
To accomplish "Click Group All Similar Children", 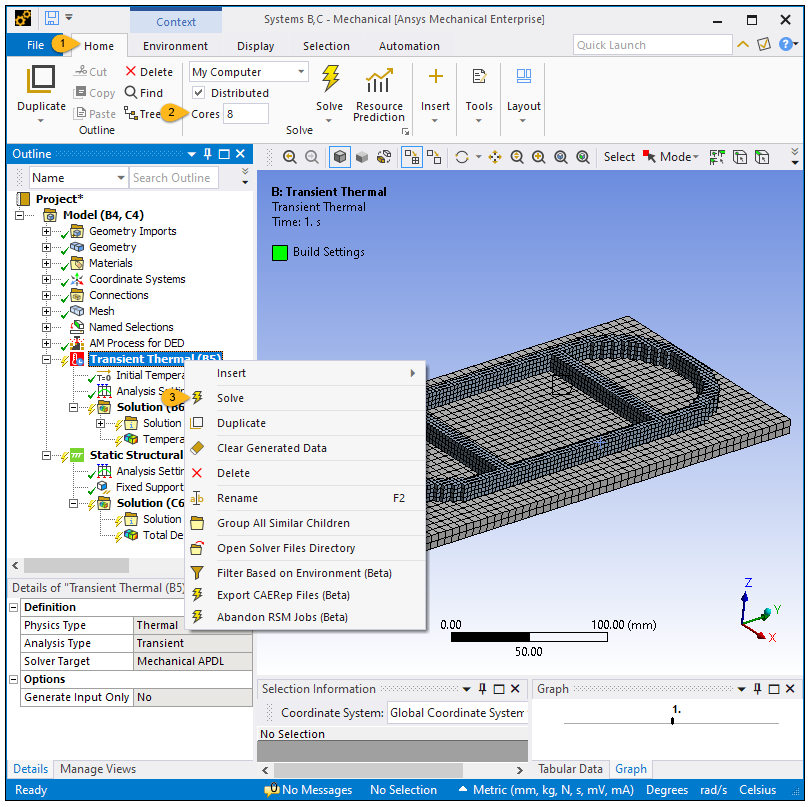I will point(283,523).
